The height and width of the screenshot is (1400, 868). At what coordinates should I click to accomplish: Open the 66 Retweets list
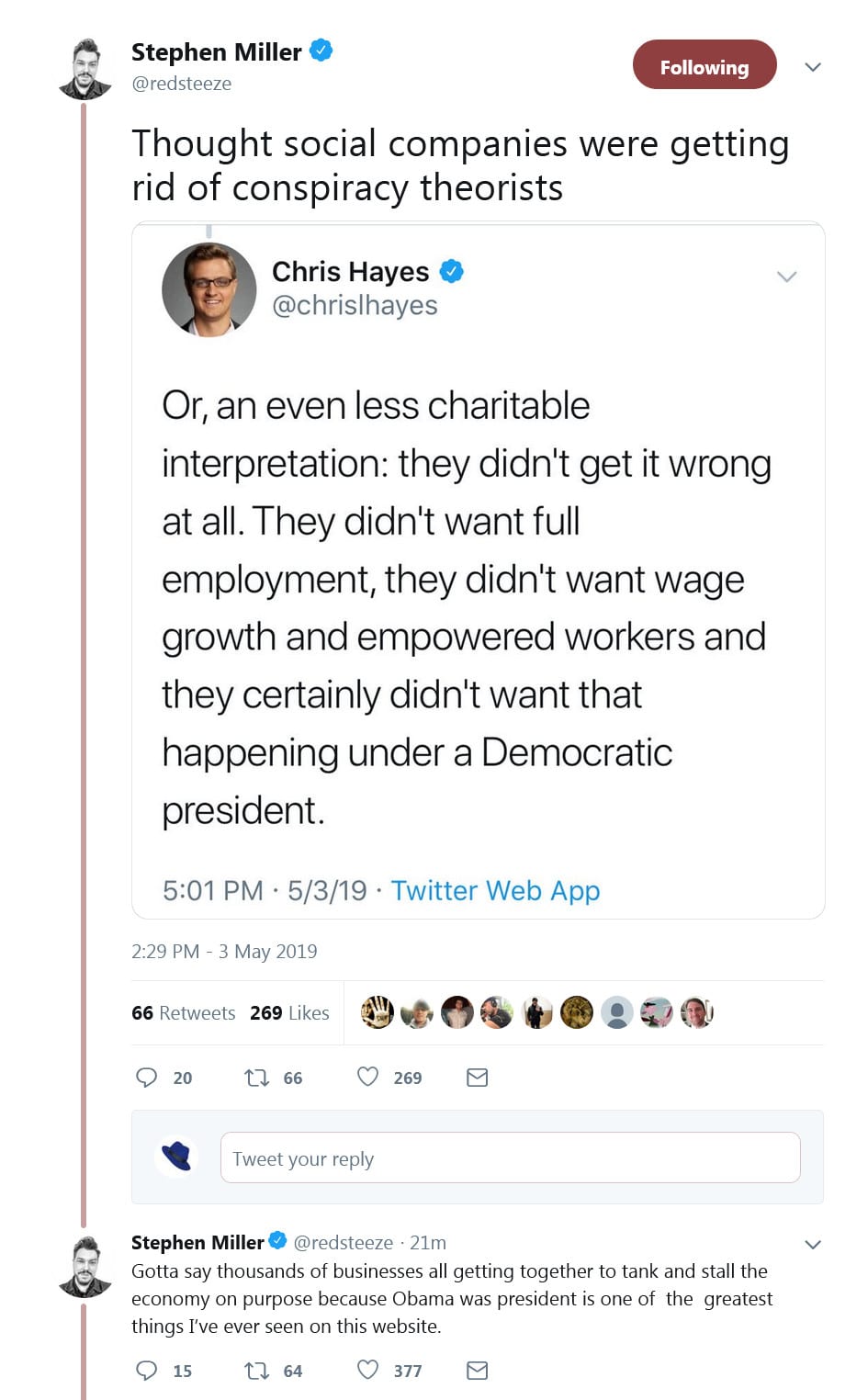[184, 1012]
